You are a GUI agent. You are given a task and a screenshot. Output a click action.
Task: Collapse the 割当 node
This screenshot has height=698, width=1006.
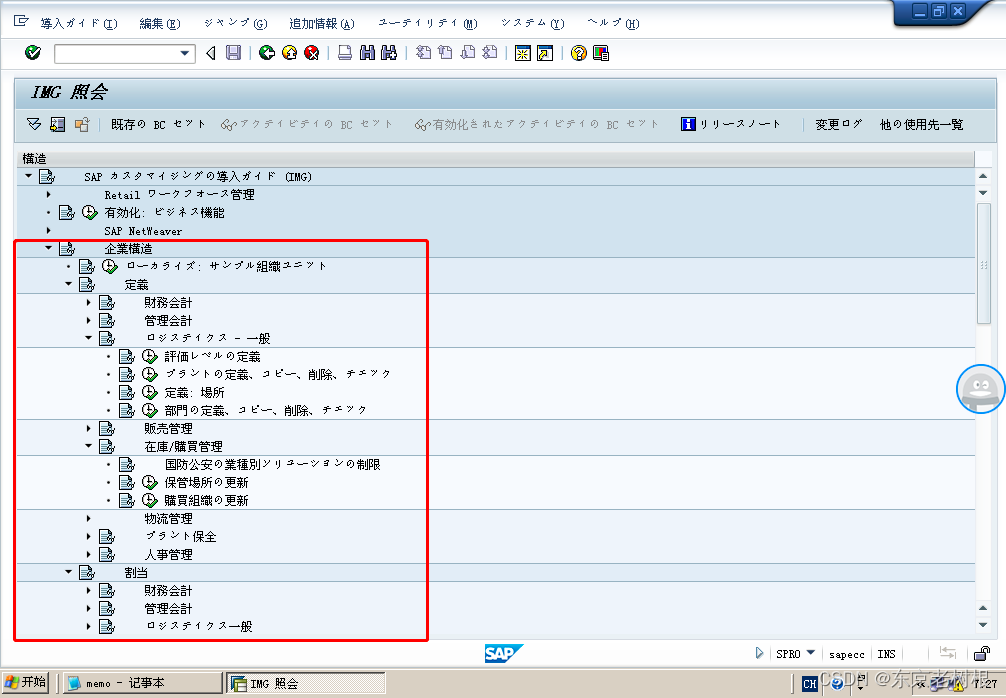point(68,571)
